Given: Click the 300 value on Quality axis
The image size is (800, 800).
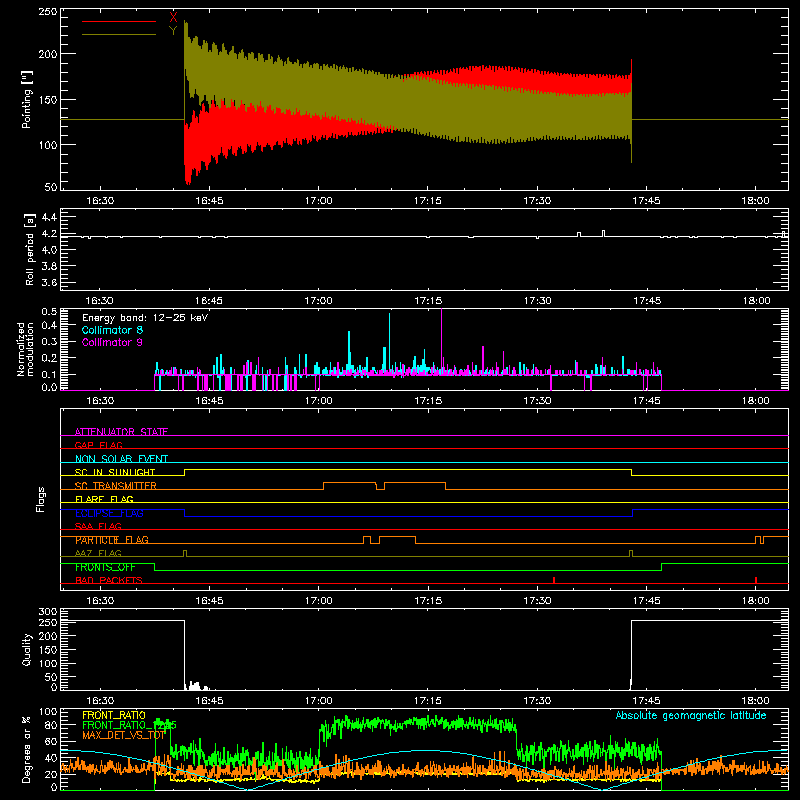Looking at the screenshot, I should tap(47, 612).
